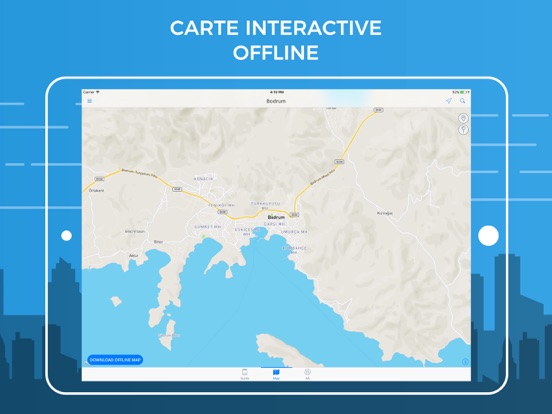Tap the location arrow icon
The width and height of the screenshot is (552, 414).
(448, 101)
